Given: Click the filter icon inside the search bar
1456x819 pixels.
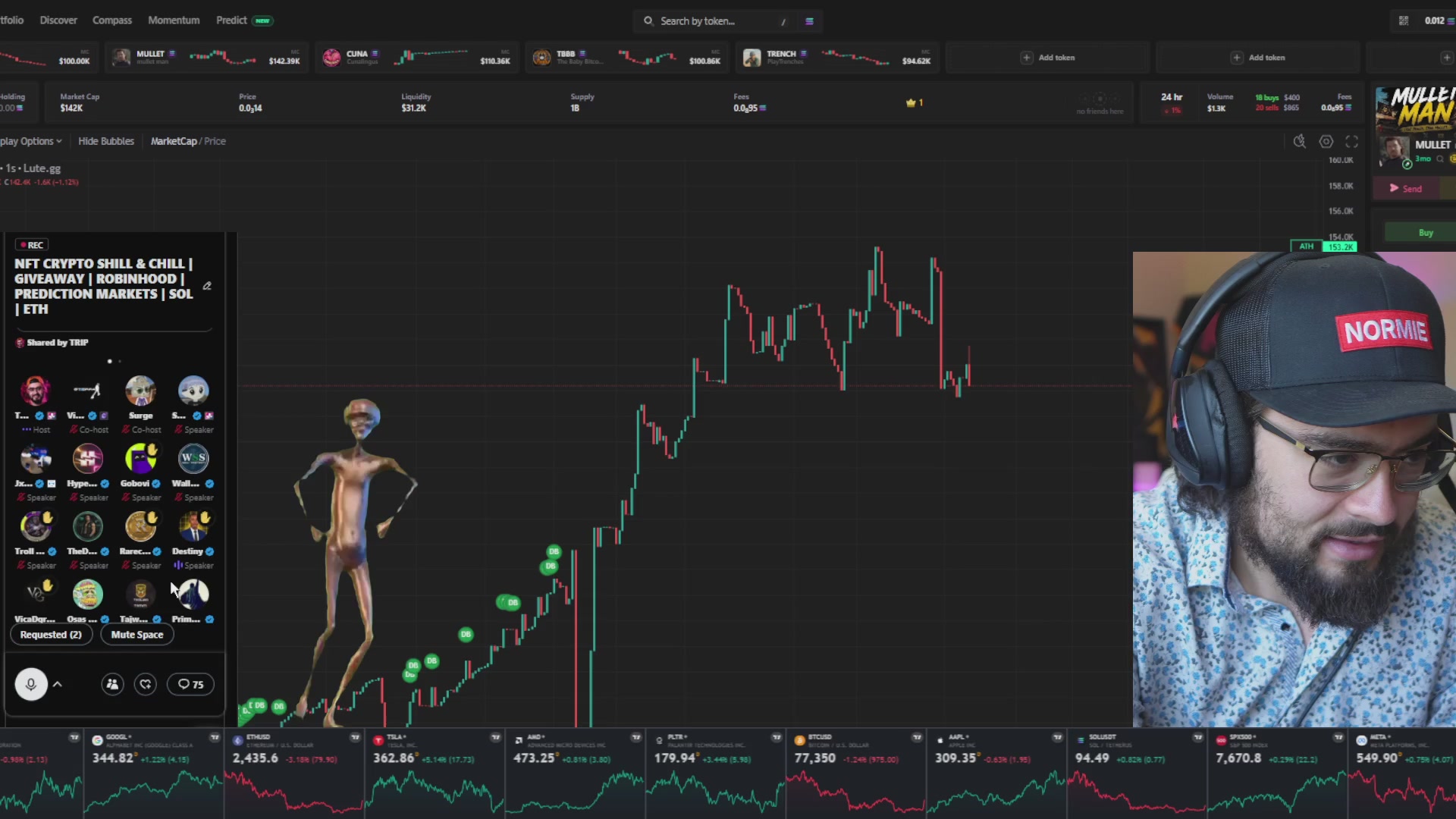Looking at the screenshot, I should [809, 21].
